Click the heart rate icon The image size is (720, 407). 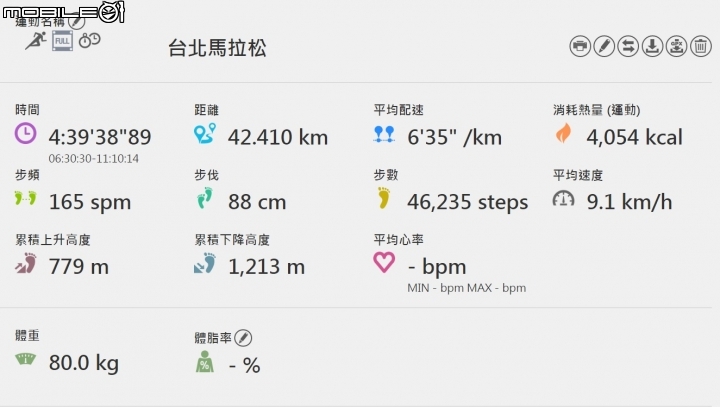pos(384,263)
